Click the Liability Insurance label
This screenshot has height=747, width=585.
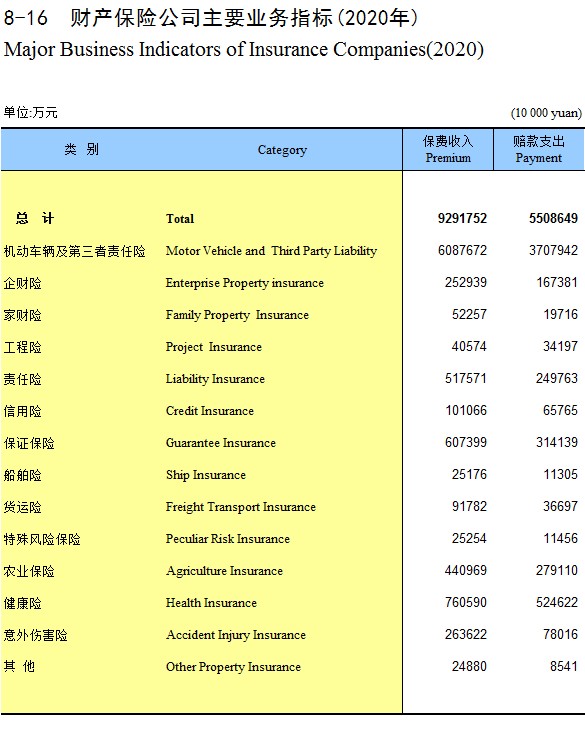(215, 379)
